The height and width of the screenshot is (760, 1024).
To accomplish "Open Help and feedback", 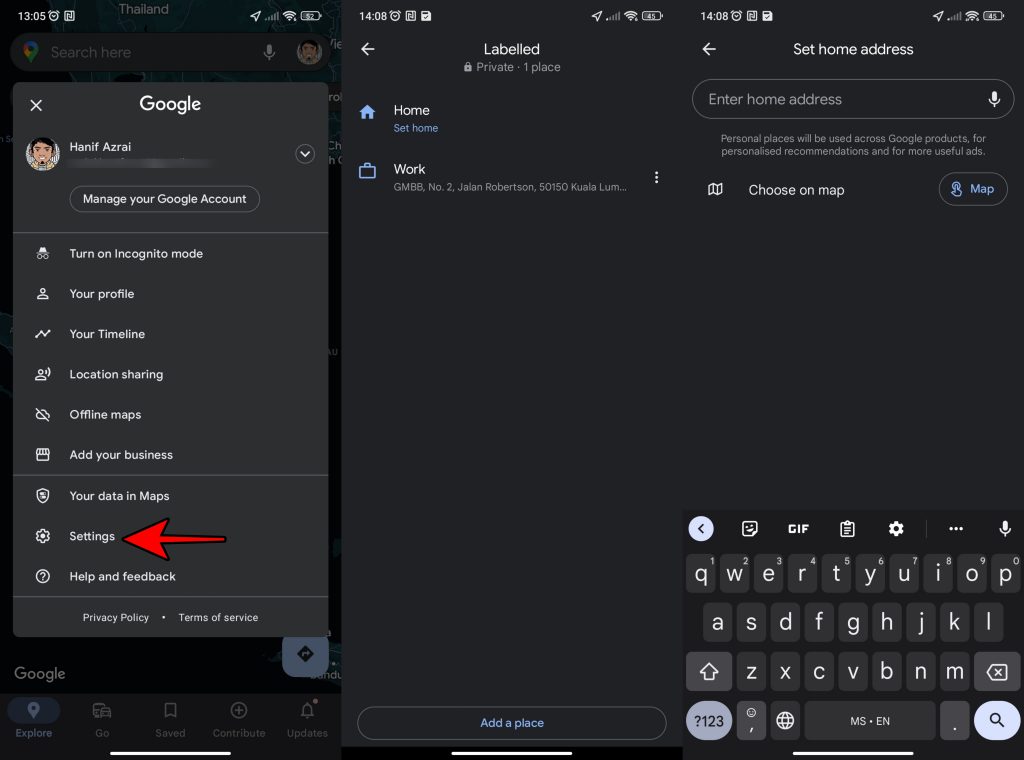I will pyautogui.click(x=170, y=577).
